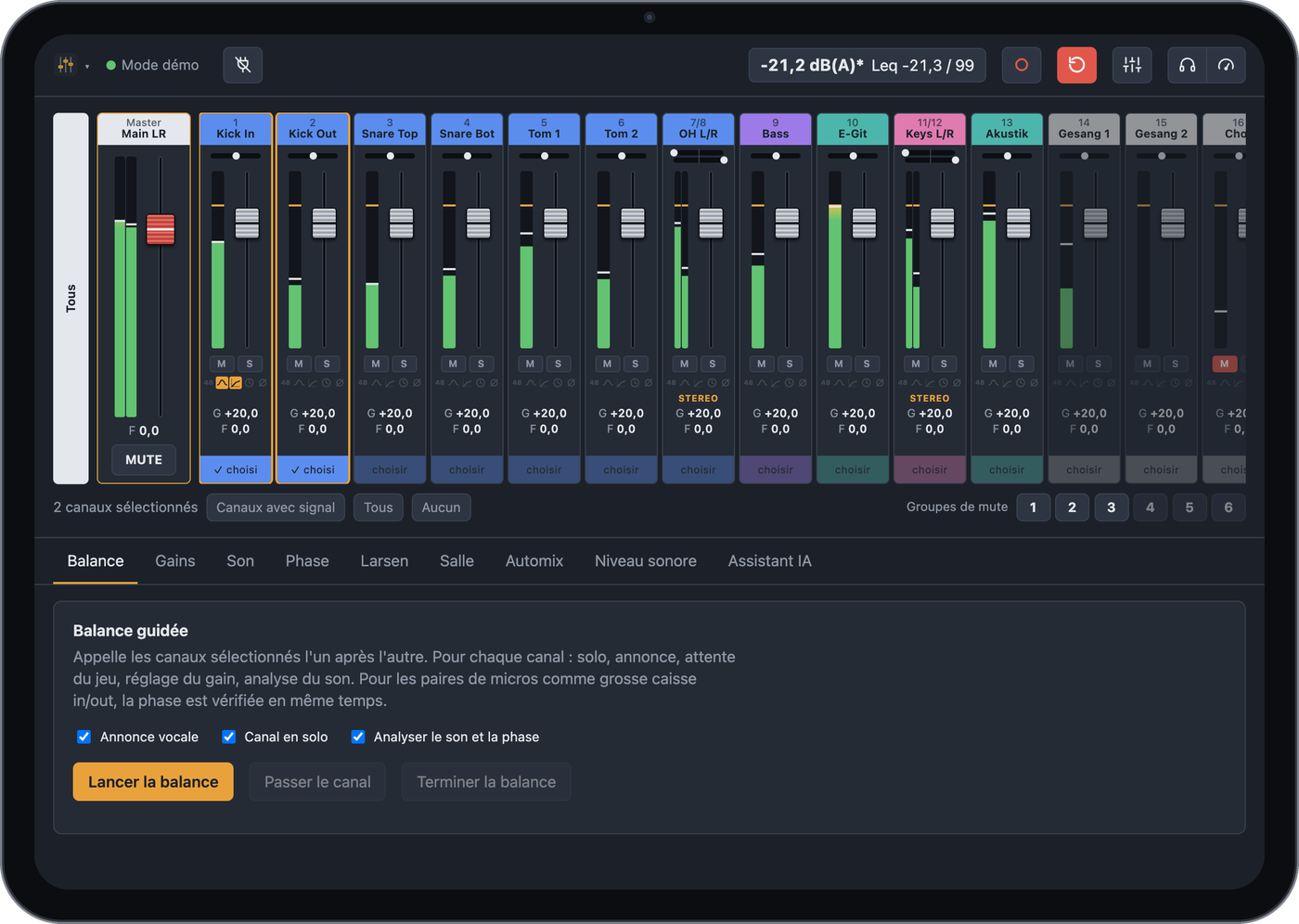Click the red circle record button
1299x924 pixels.
1022,65
